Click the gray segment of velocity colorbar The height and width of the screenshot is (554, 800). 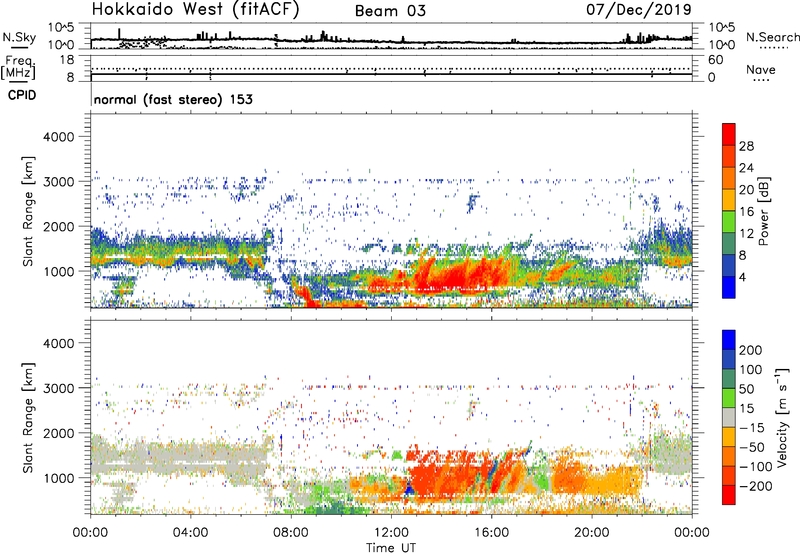tap(729, 418)
